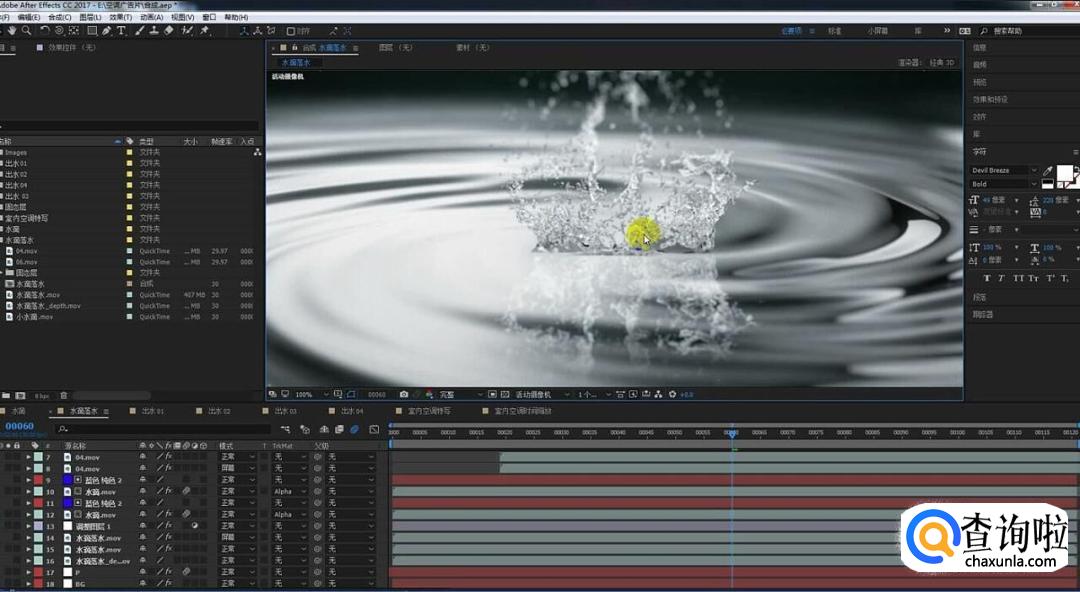Select the Hand tool in toolbar
The image size is (1080, 592).
[13, 31]
